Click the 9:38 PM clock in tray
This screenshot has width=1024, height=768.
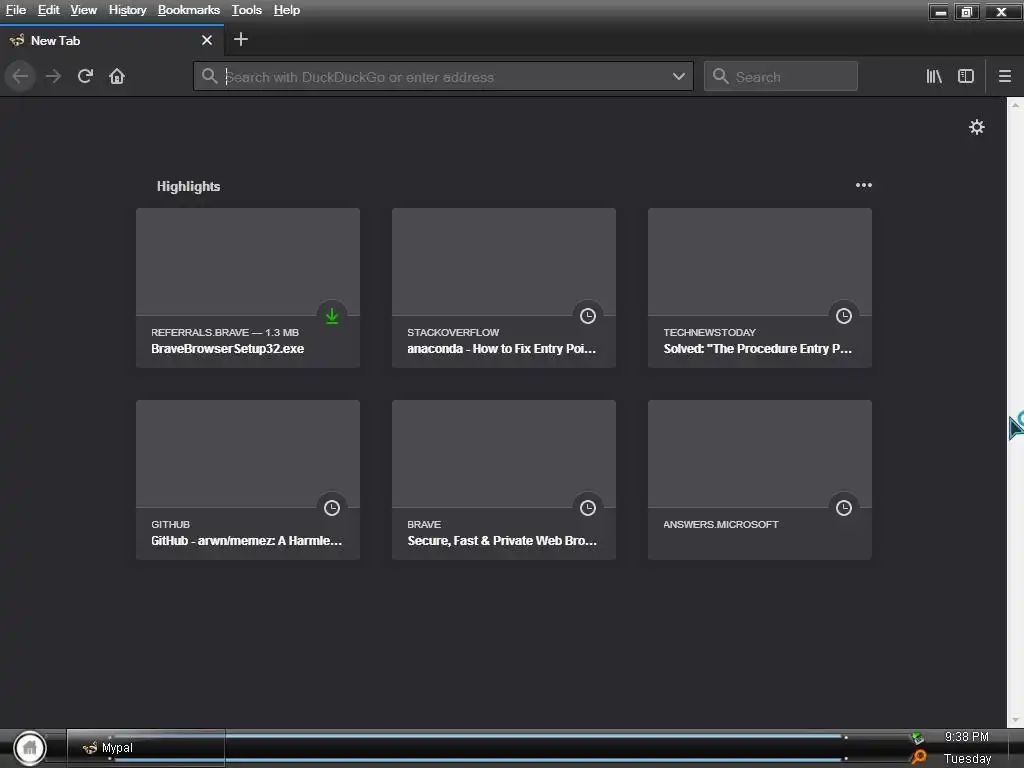click(x=967, y=737)
